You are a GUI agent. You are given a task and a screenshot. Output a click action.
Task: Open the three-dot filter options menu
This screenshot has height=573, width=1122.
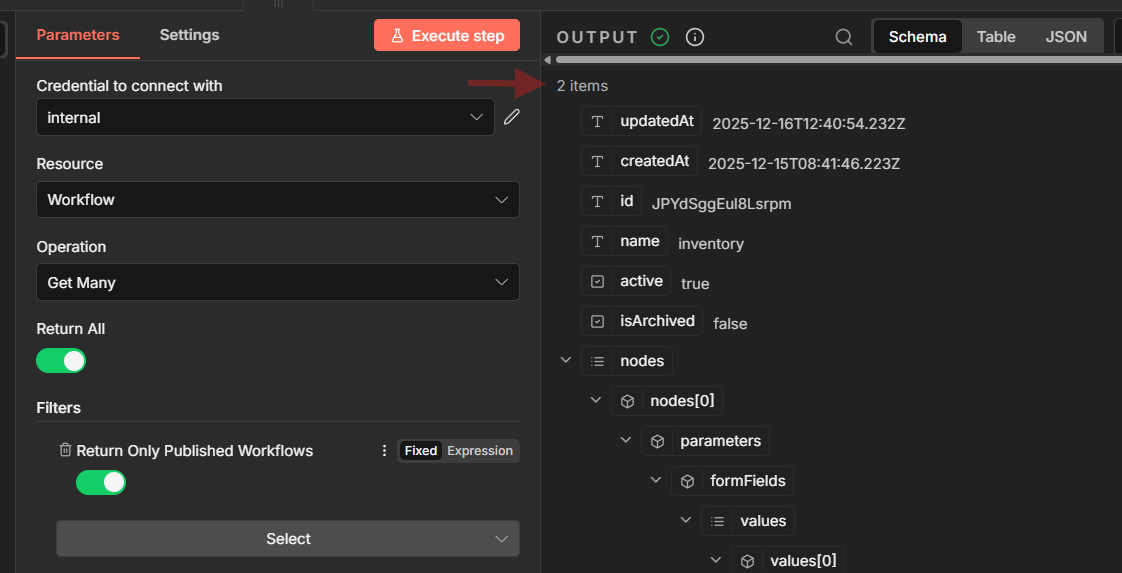point(384,451)
